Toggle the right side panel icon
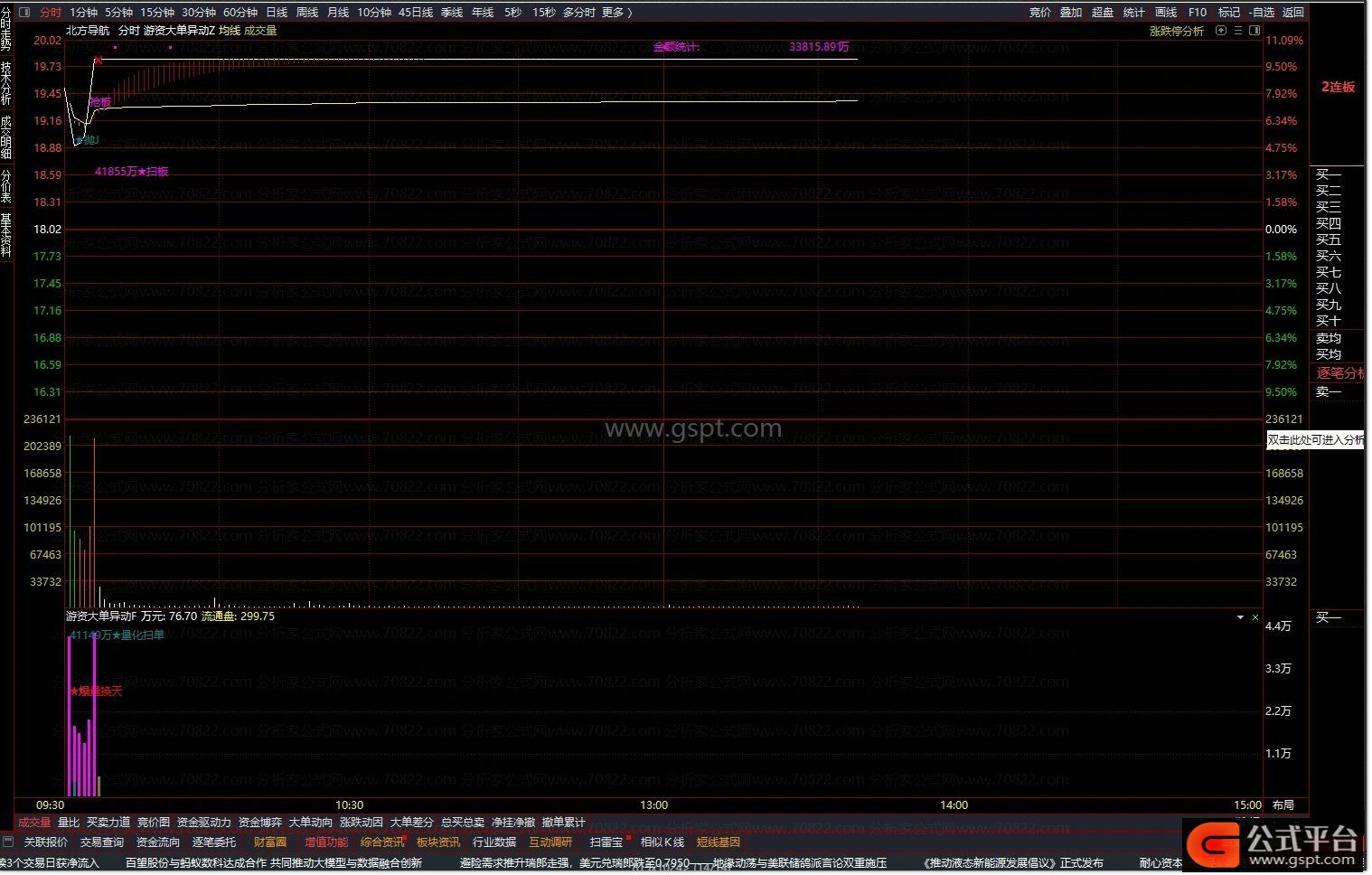Image resolution: width=1372 pixels, height=875 pixels. [1255, 31]
